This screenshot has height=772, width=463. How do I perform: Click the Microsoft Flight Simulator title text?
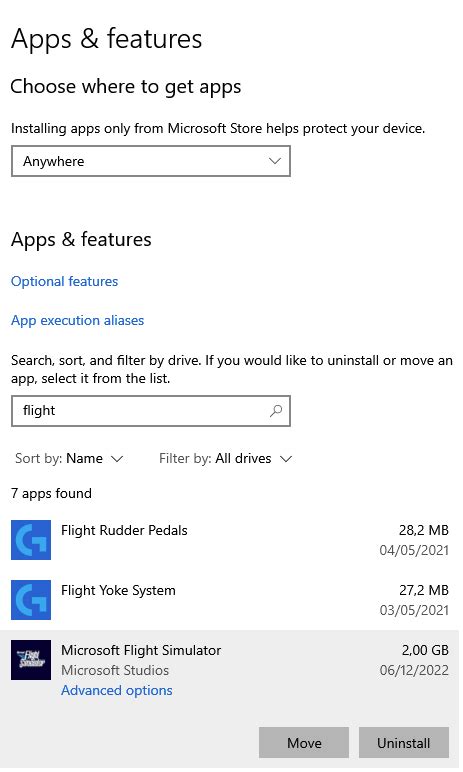(141, 650)
